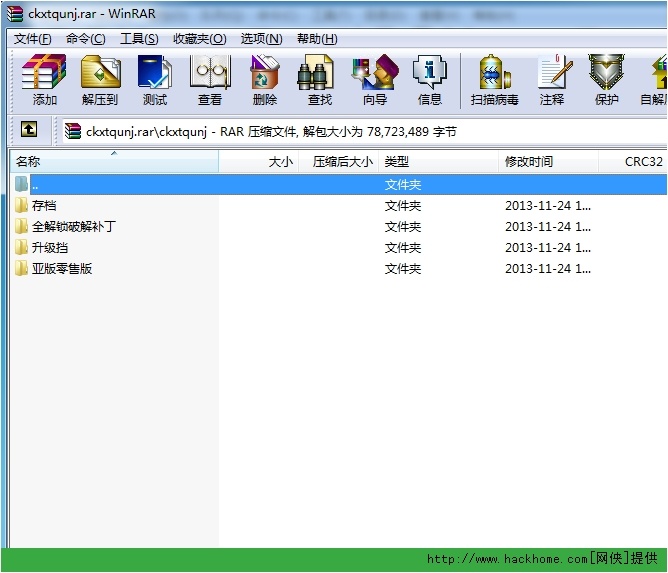Sort by the 压缩后大小 column header

coord(339,161)
